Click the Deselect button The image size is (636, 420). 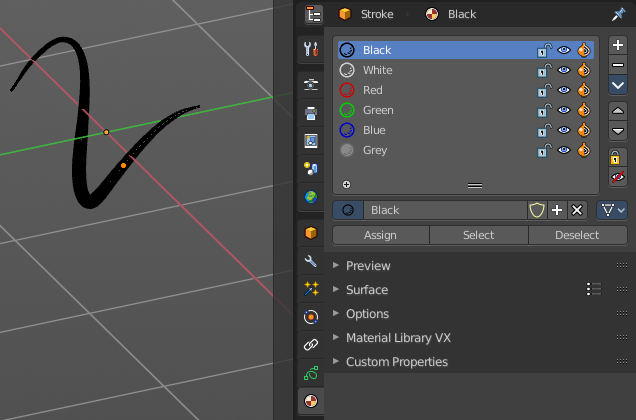pyautogui.click(x=578, y=235)
